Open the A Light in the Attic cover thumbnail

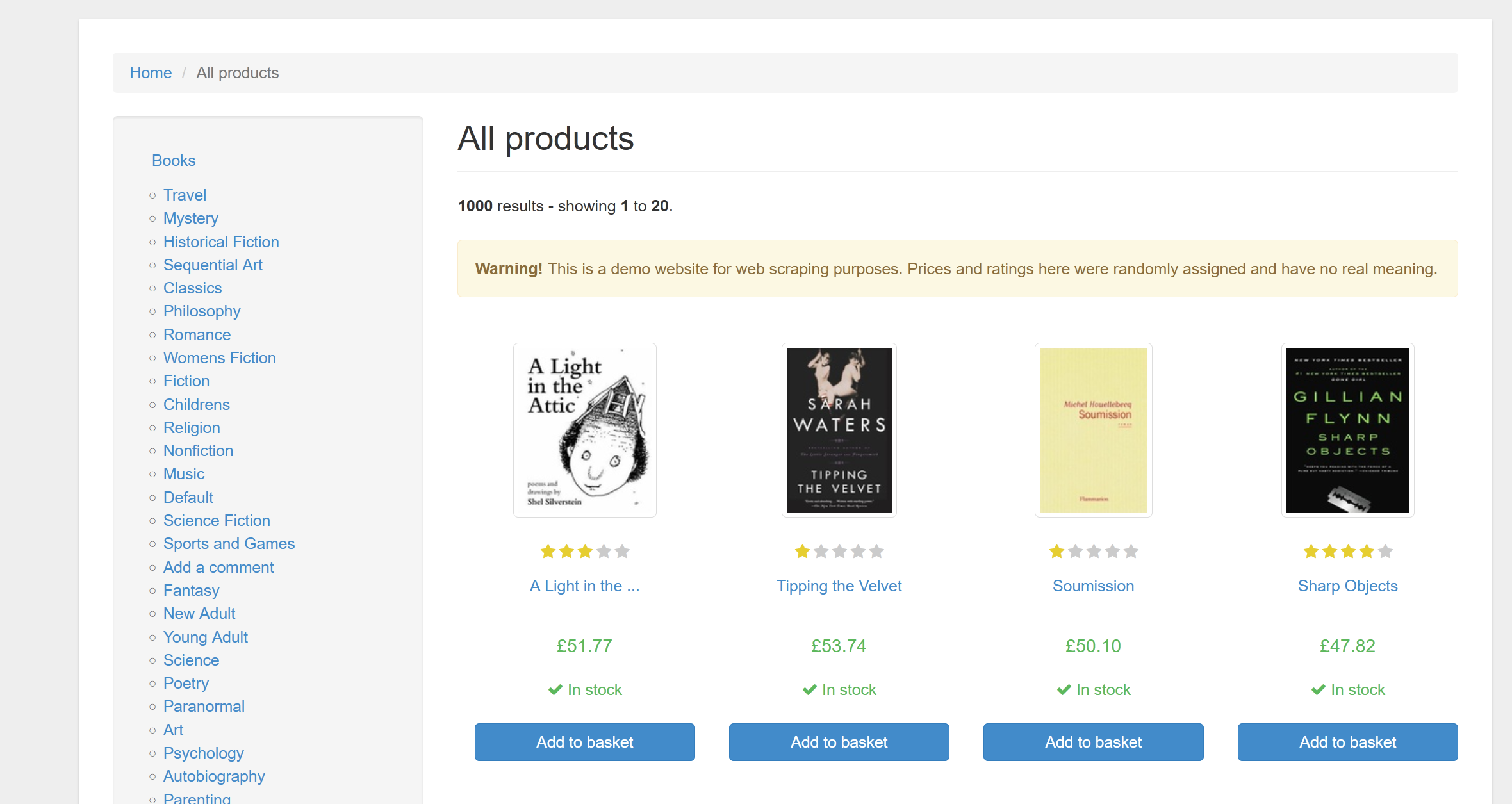[x=584, y=430]
